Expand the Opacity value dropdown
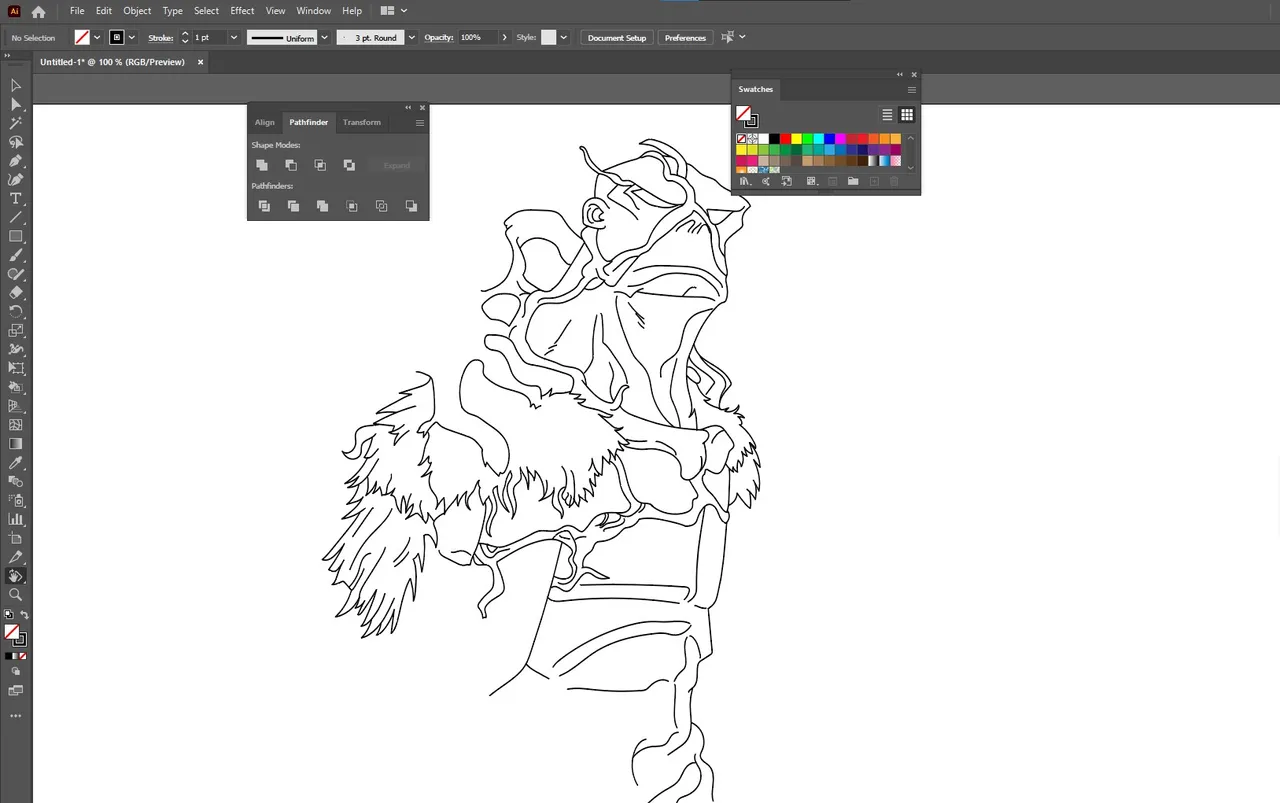Screen dimensions: 1280x803 [x=504, y=37]
